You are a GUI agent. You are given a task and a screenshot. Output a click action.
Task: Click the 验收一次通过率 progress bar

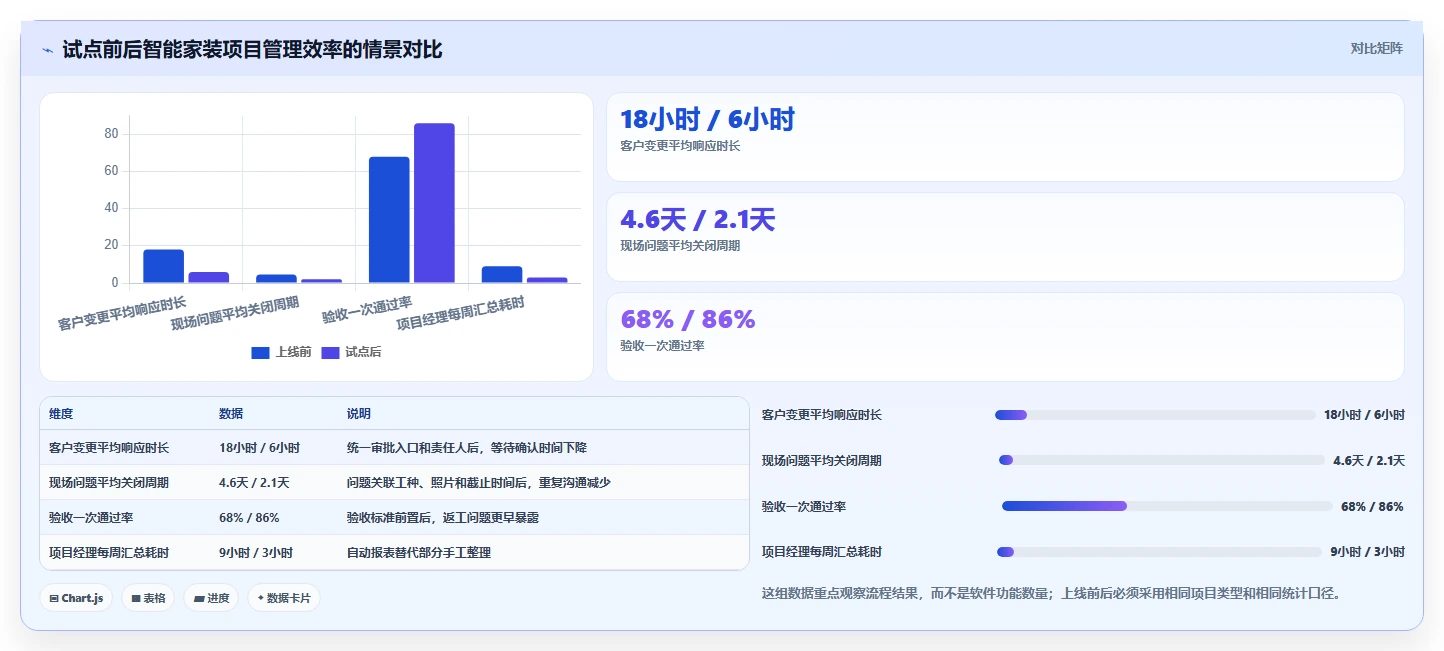pyautogui.click(x=1167, y=506)
